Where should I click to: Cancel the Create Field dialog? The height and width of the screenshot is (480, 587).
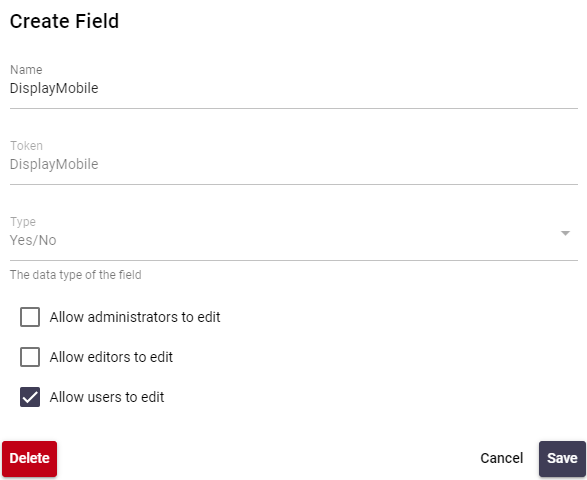pos(501,458)
